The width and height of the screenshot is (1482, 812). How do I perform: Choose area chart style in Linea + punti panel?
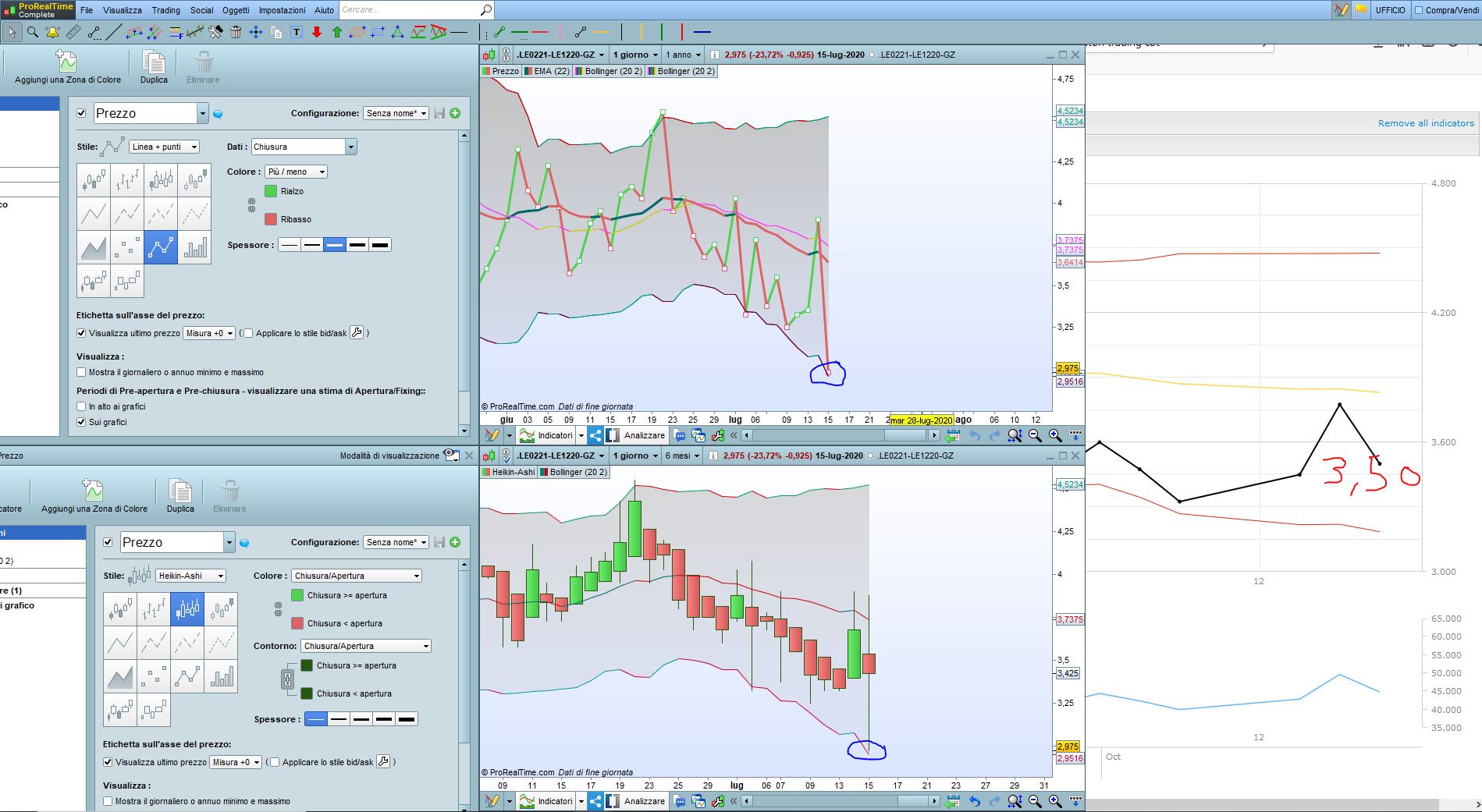[x=94, y=248]
